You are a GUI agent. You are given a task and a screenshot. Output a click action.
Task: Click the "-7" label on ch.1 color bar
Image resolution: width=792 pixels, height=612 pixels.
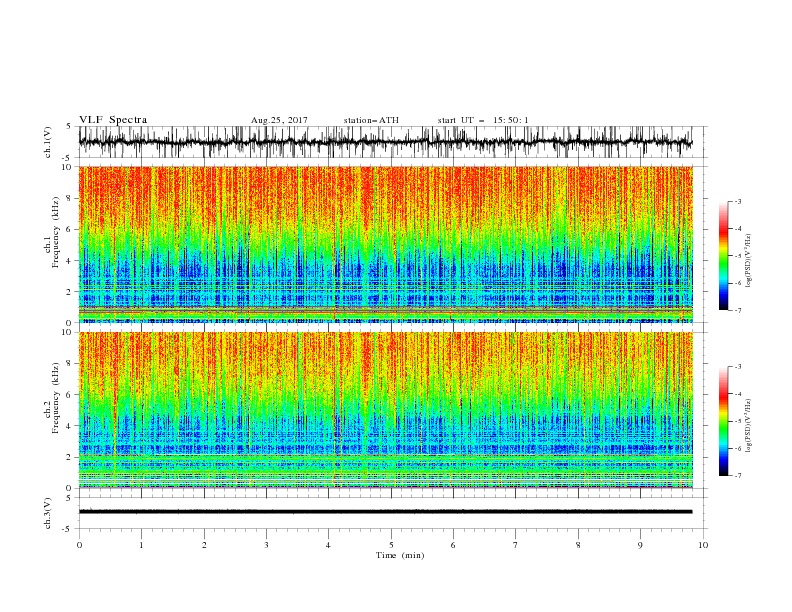[738, 310]
